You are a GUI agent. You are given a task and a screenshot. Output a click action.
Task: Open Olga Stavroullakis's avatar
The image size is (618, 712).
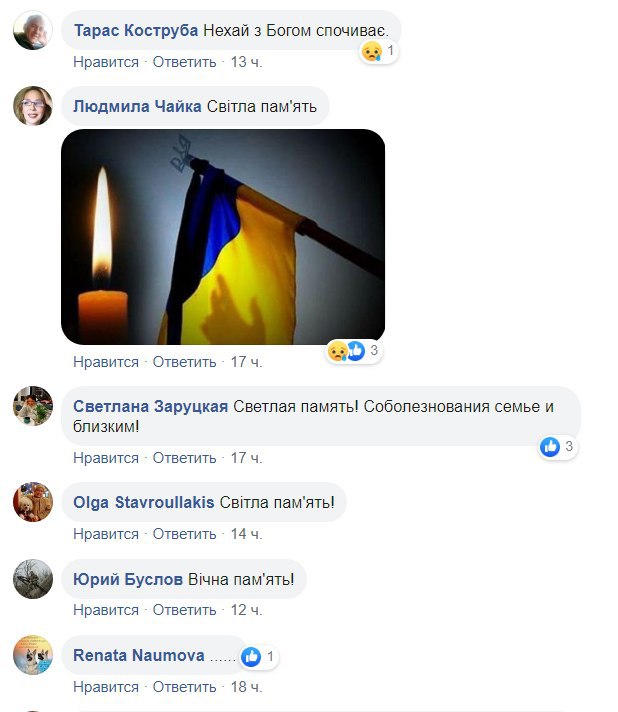coord(33,502)
